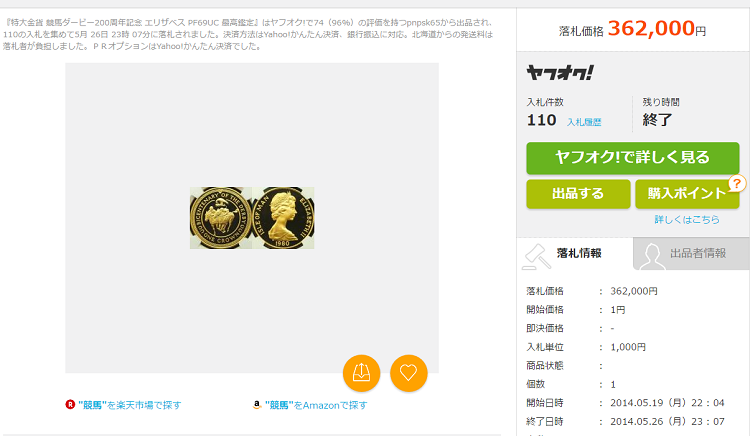This screenshot has height=436, width=750.
Task: Click the Derby horse racing coin image
Action: (221, 218)
